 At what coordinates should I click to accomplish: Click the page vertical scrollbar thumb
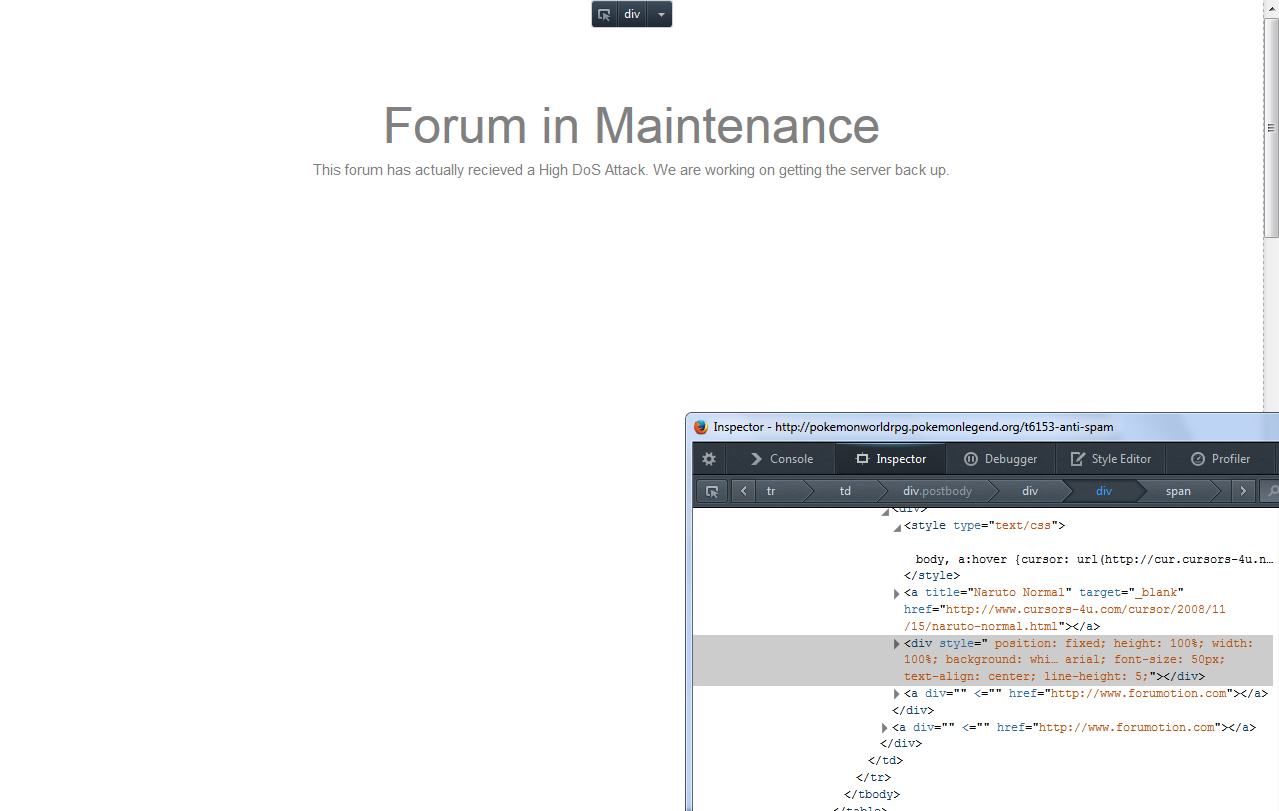(1271, 128)
